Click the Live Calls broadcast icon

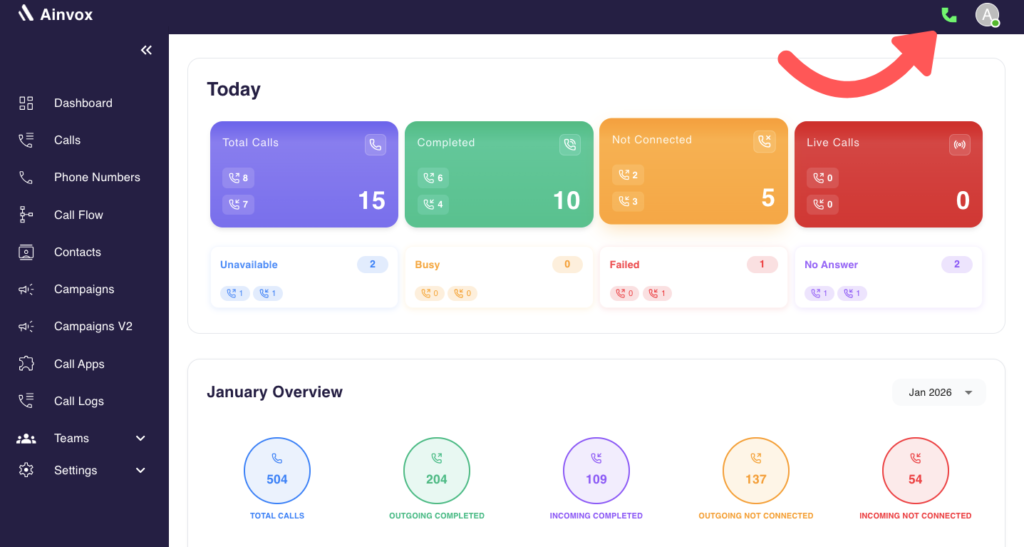pyautogui.click(x=959, y=144)
